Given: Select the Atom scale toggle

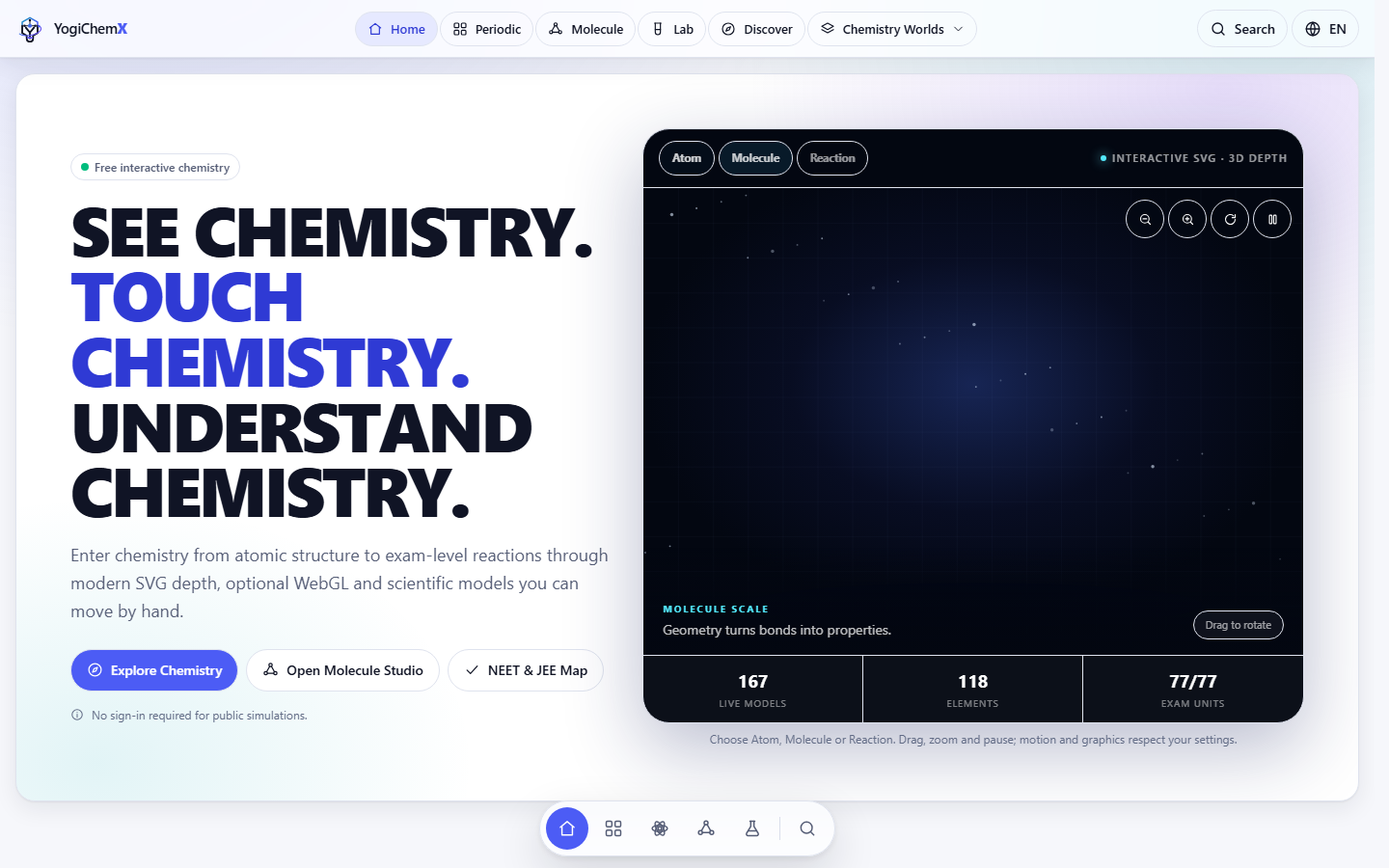Looking at the screenshot, I should click(x=687, y=158).
